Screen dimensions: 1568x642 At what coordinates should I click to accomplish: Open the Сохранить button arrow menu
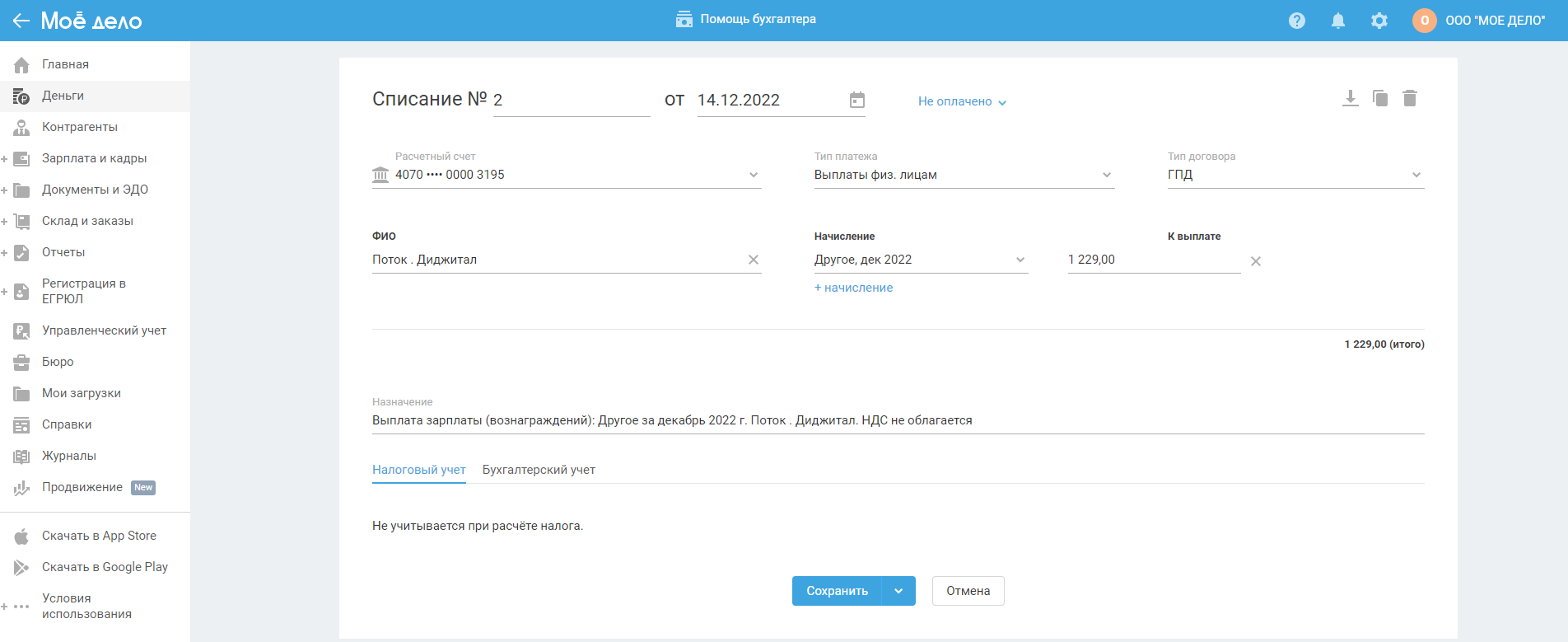pyautogui.click(x=898, y=591)
